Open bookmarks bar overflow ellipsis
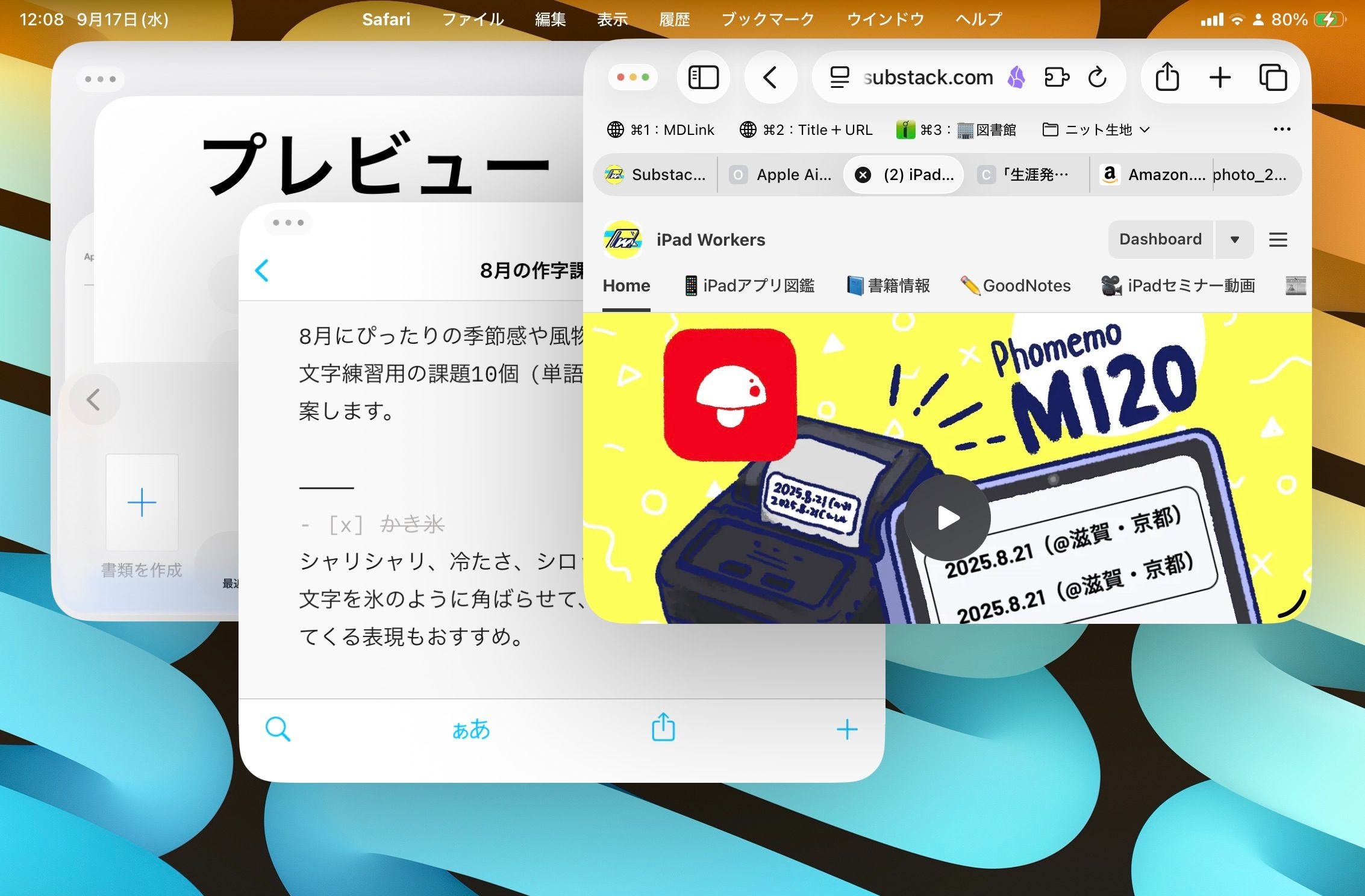The height and width of the screenshot is (896, 1365). 1281,129
